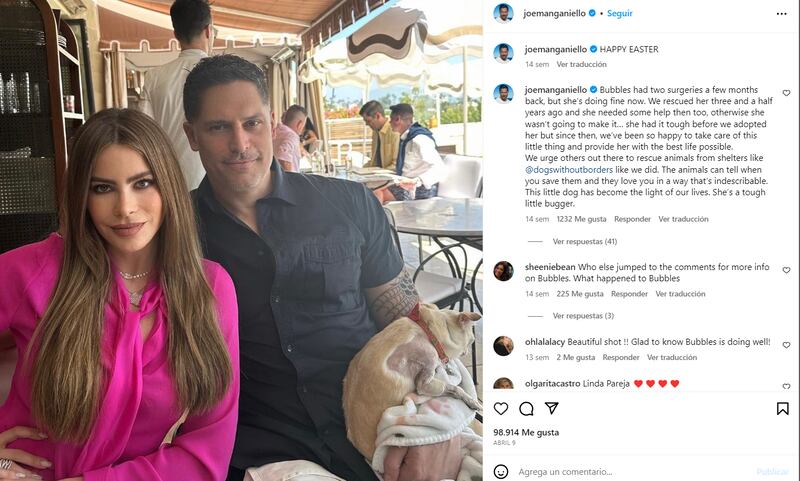The image size is (800, 481).
Task: Reply to sheeniebean's comment via Responder
Action: click(x=629, y=294)
